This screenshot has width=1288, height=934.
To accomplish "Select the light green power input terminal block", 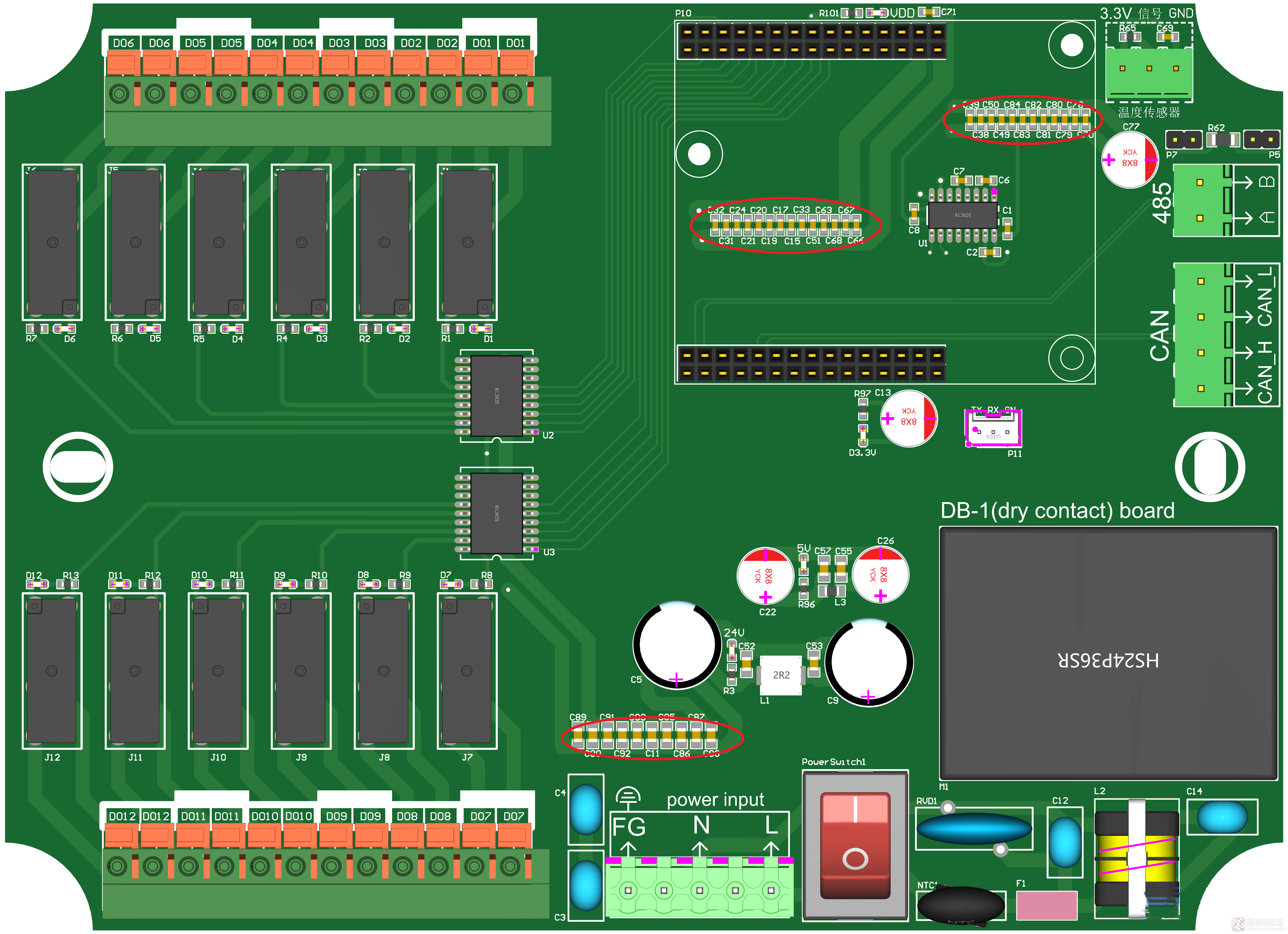I will [699, 887].
